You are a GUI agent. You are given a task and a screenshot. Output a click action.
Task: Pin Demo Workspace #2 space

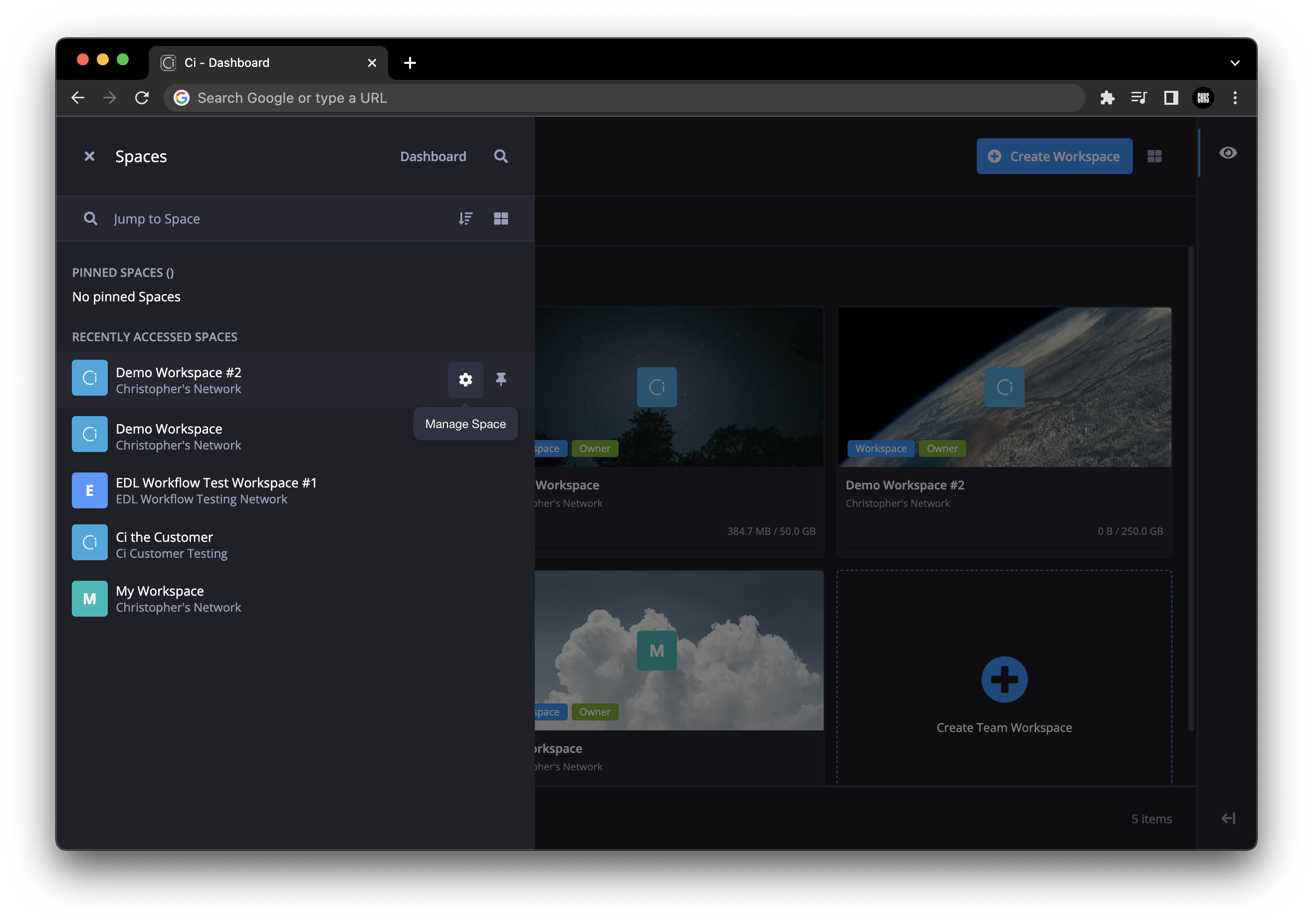(501, 379)
